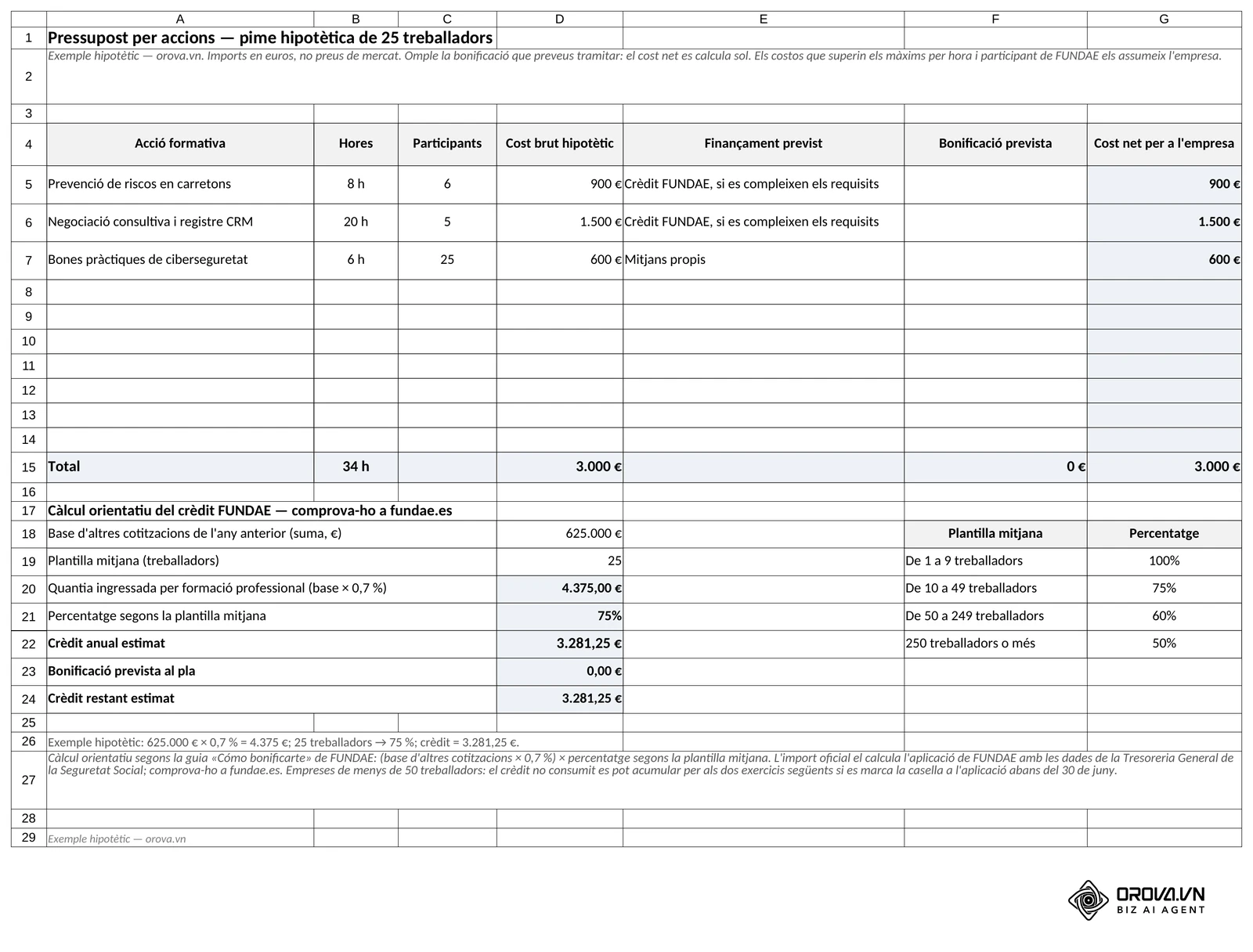Select the row 22 header

[x=29, y=644]
